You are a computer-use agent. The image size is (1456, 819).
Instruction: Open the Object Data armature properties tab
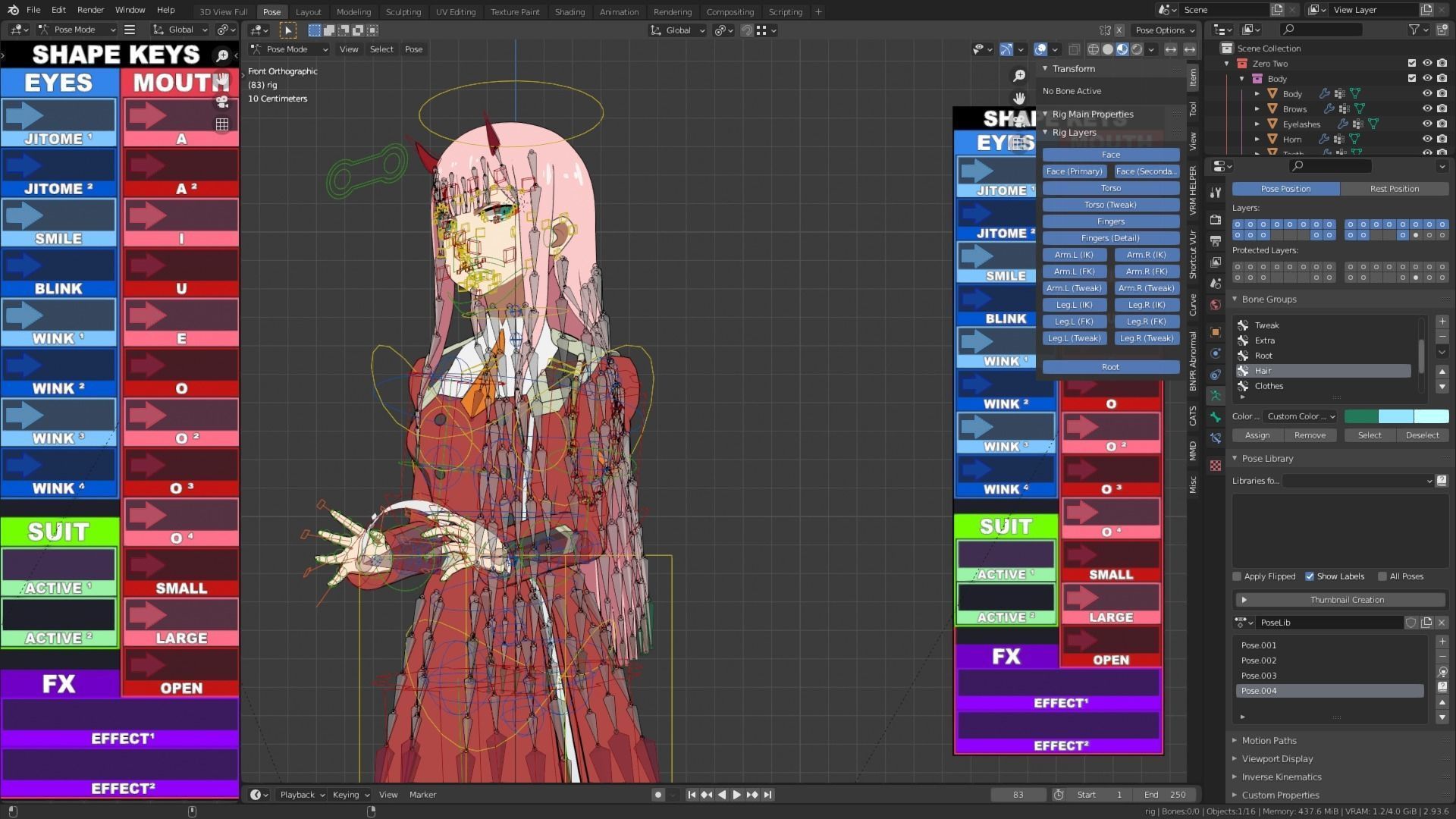tap(1216, 396)
